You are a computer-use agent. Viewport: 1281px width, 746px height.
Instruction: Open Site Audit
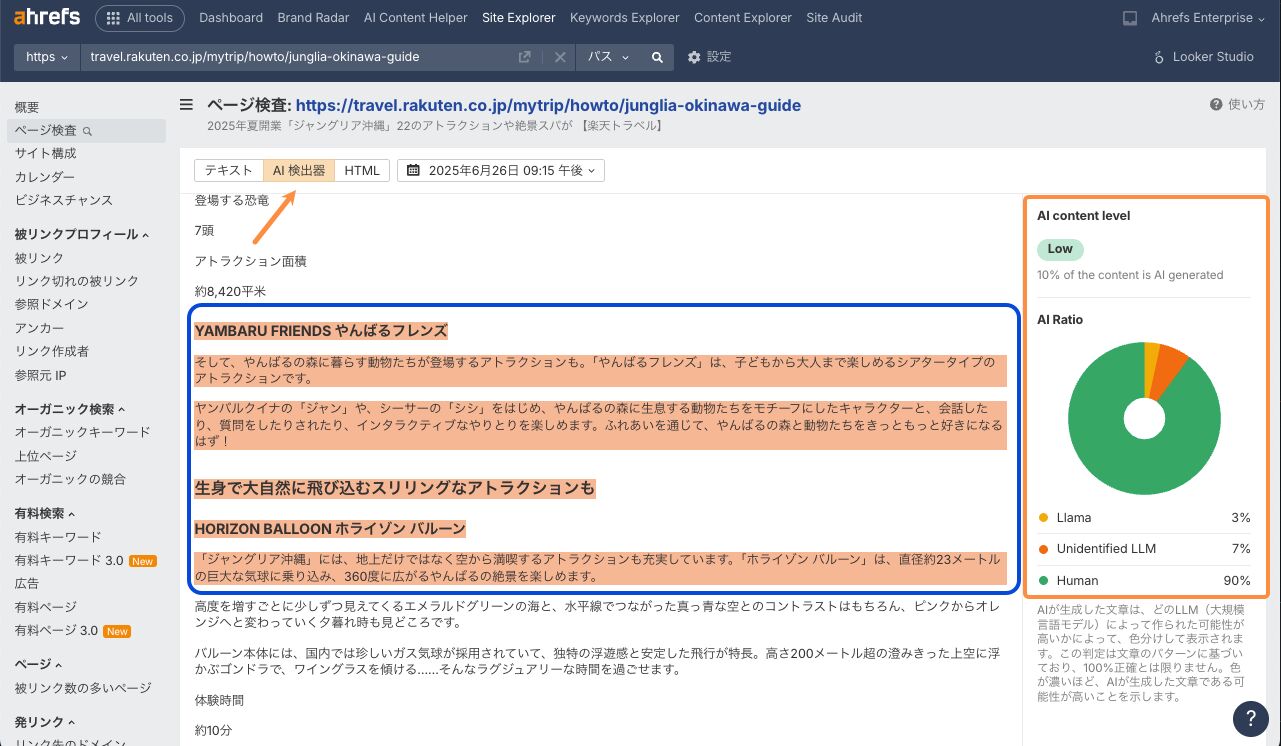(x=834, y=18)
